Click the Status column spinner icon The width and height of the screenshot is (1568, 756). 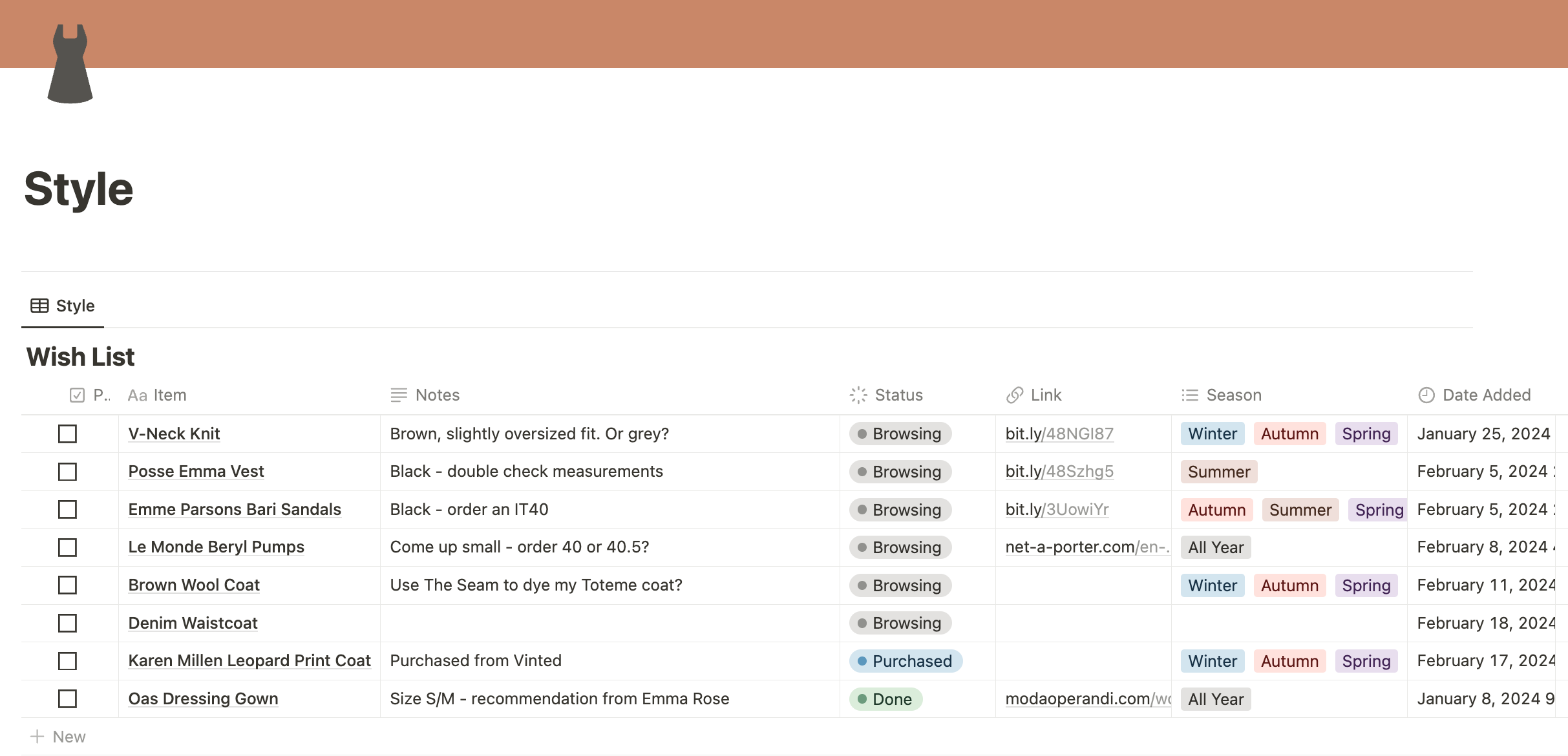[x=858, y=395]
